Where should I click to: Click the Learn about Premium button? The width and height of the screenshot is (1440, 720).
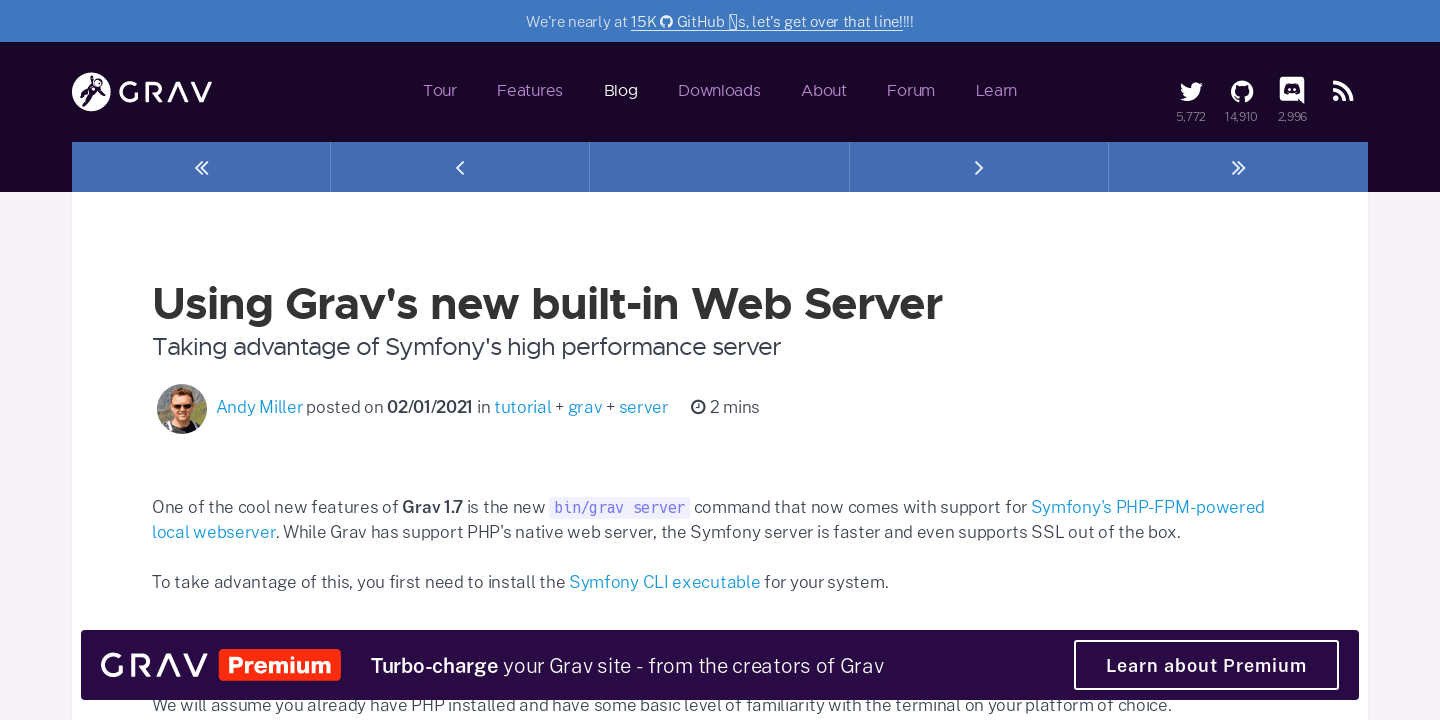pos(1206,664)
